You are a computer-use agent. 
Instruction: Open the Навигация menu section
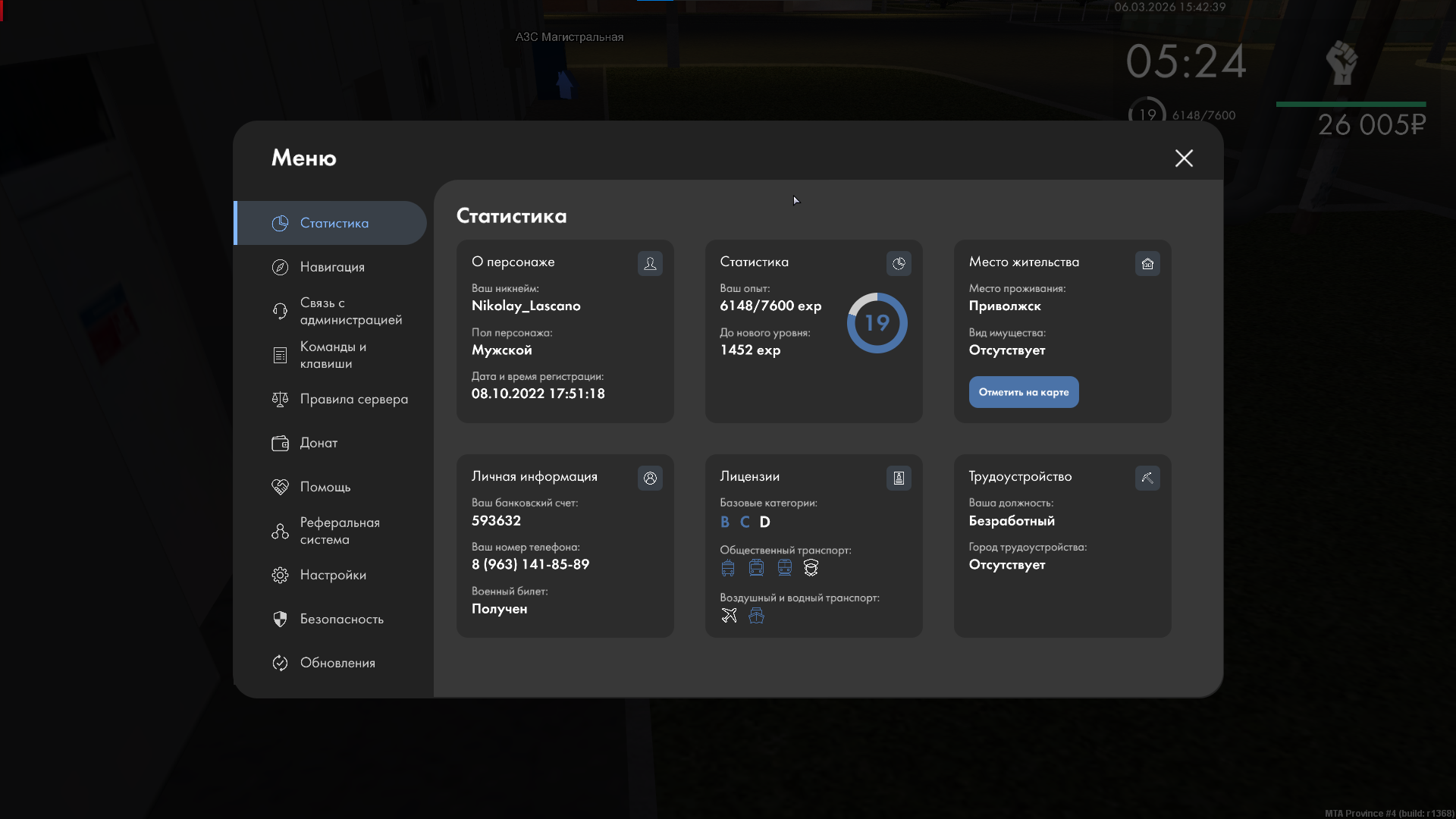(331, 267)
